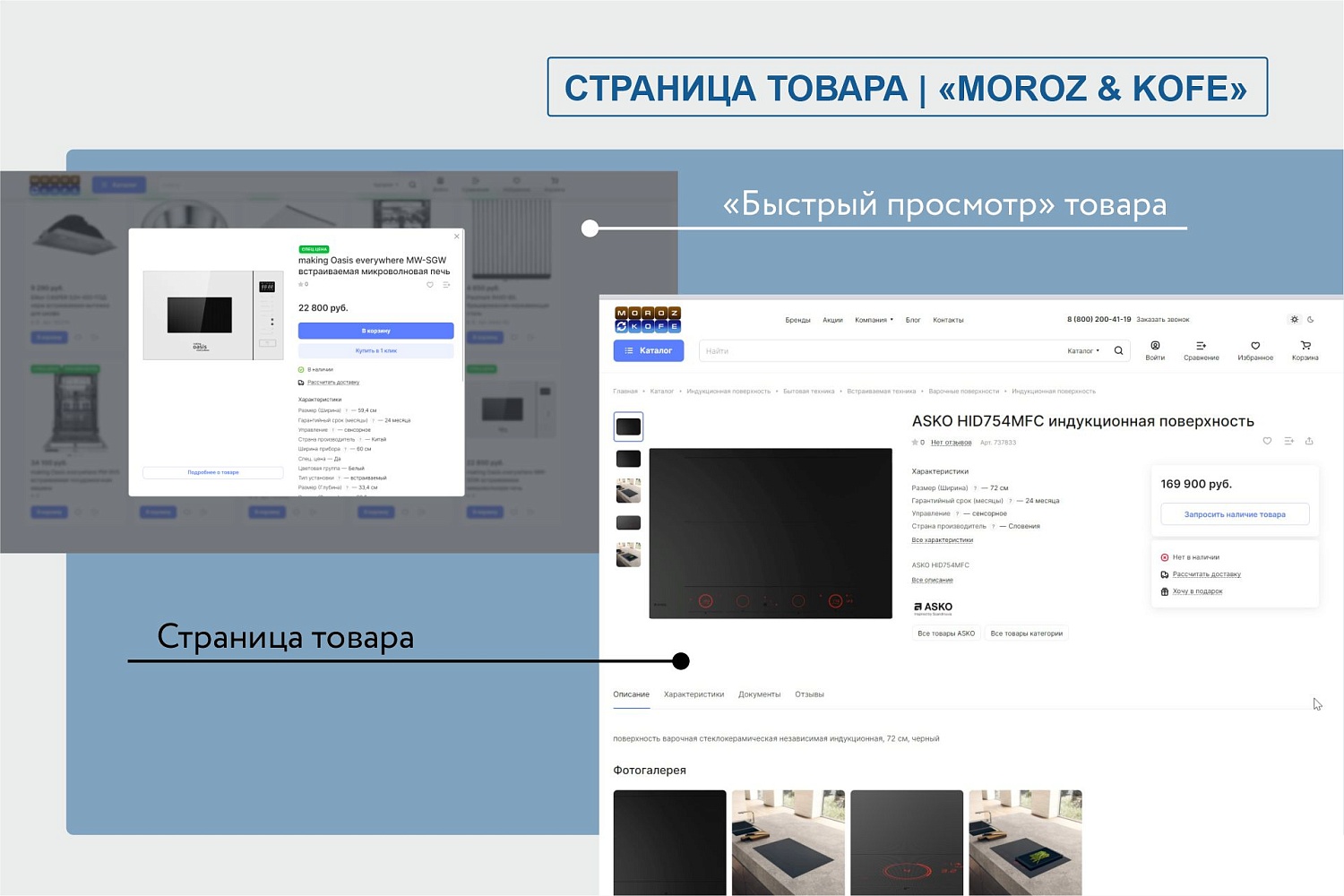Screen dimensions: 1344x896
Task: Open the Все характеристики link
Action: point(942,540)
